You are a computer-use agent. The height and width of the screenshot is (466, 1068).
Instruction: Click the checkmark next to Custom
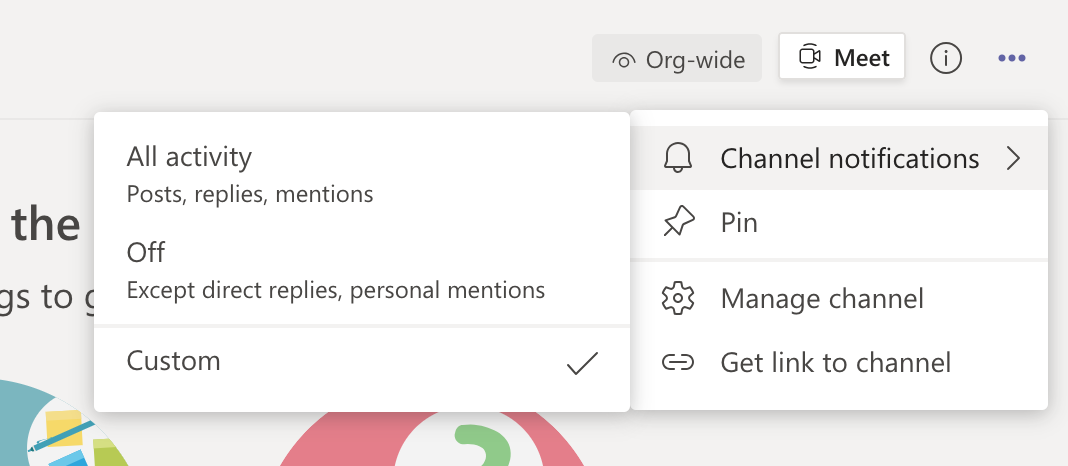tap(582, 362)
